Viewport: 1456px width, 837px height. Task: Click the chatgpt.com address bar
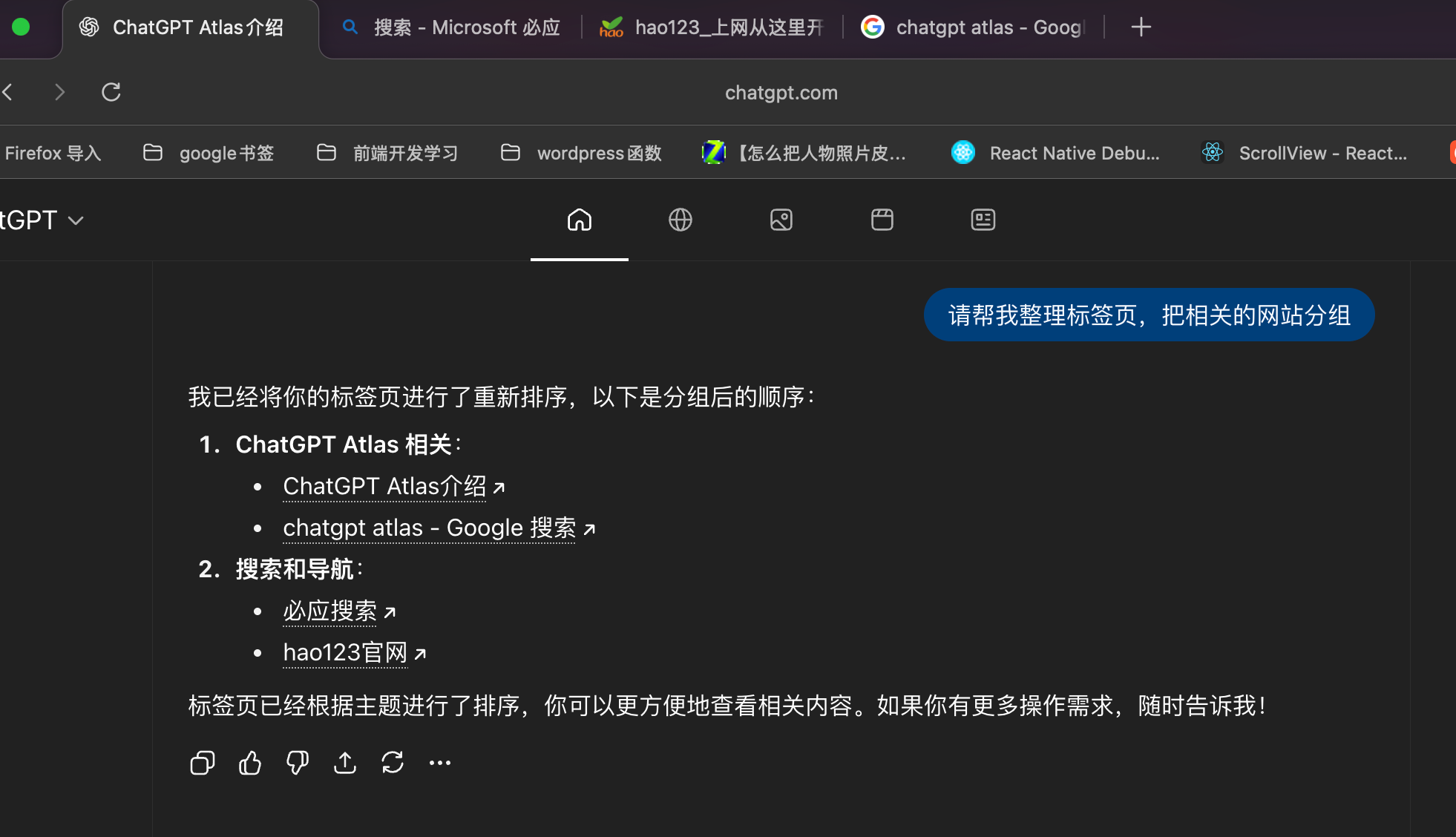click(781, 92)
